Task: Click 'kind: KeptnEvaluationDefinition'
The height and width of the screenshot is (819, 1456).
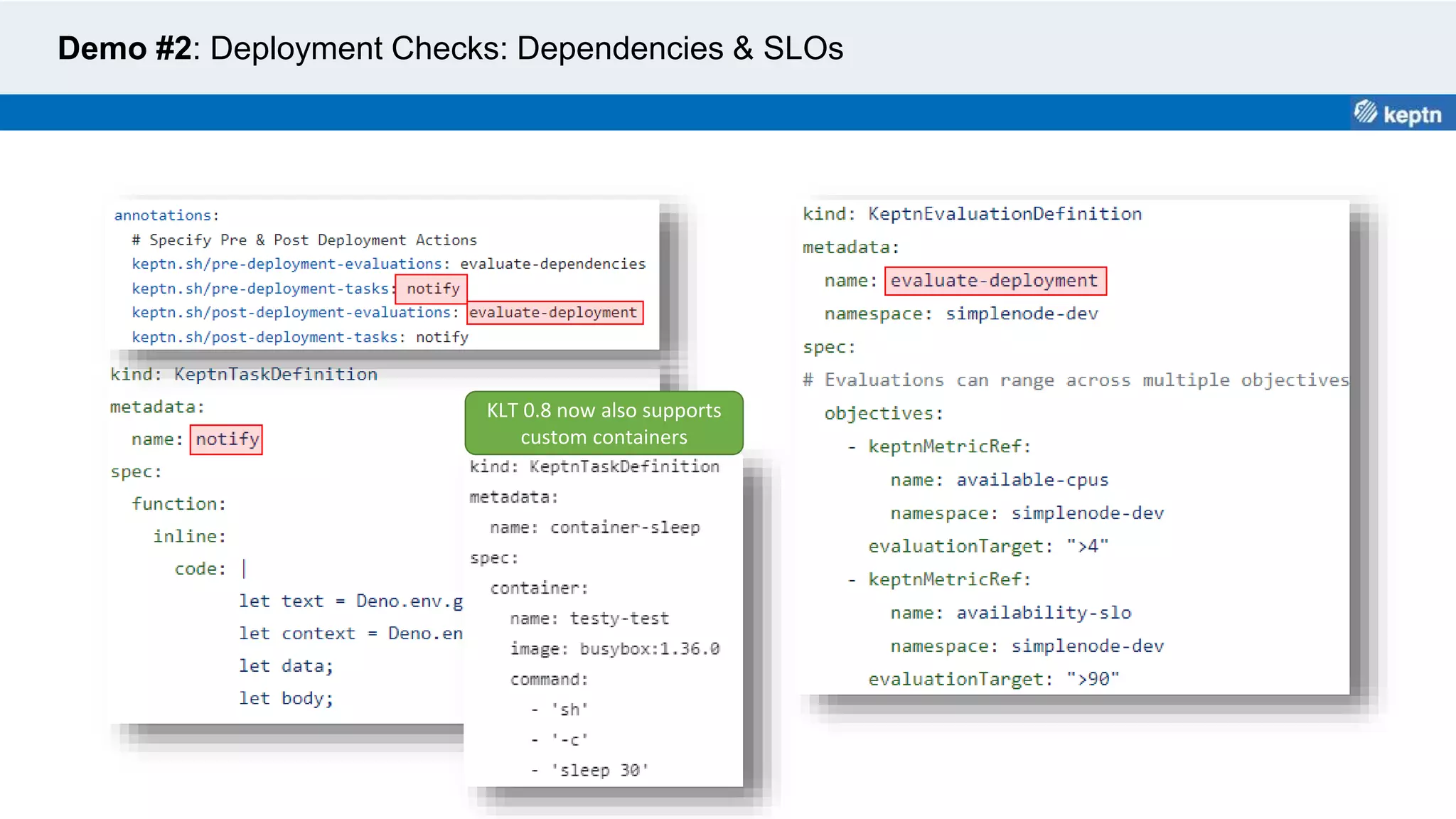Action: pos(972,214)
